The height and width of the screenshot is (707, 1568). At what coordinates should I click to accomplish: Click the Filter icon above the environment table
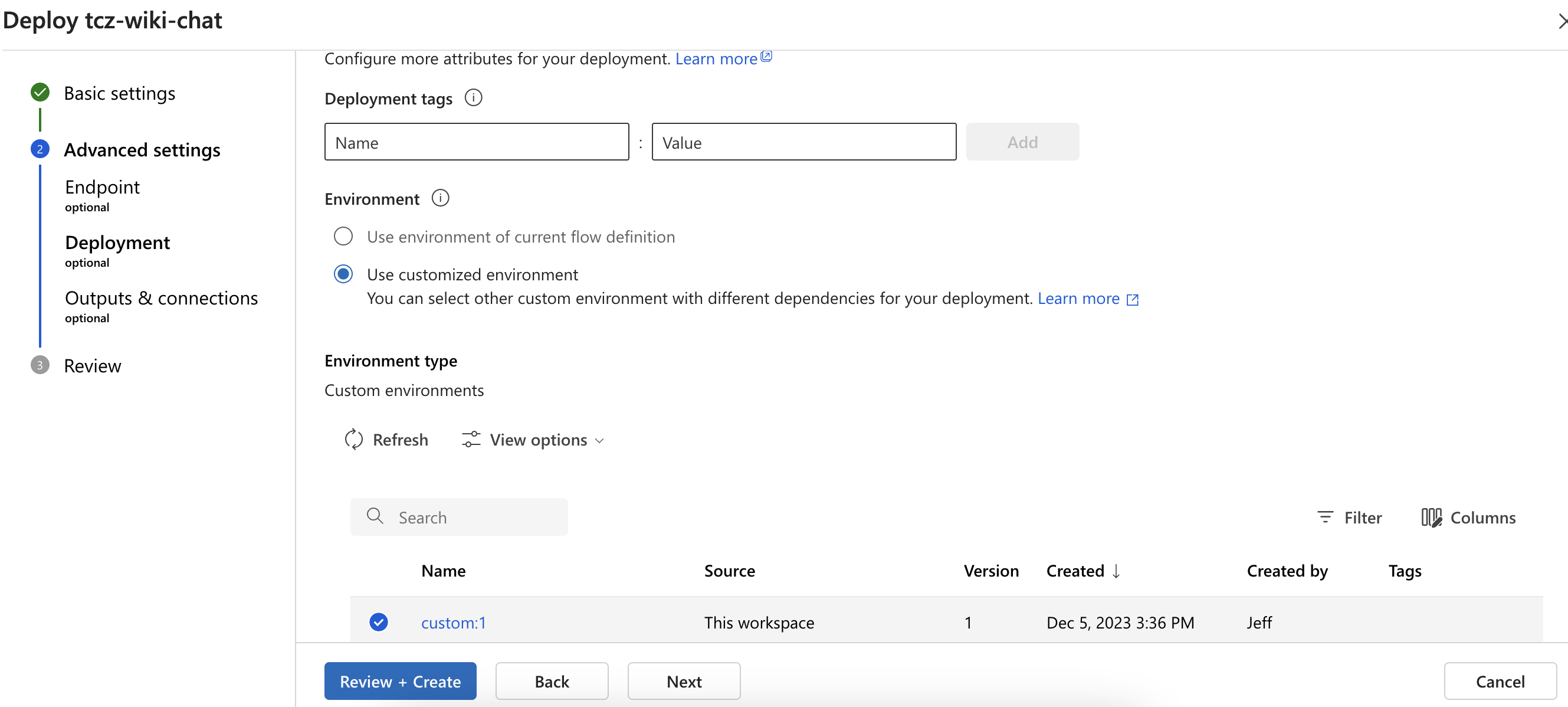pos(1325,517)
